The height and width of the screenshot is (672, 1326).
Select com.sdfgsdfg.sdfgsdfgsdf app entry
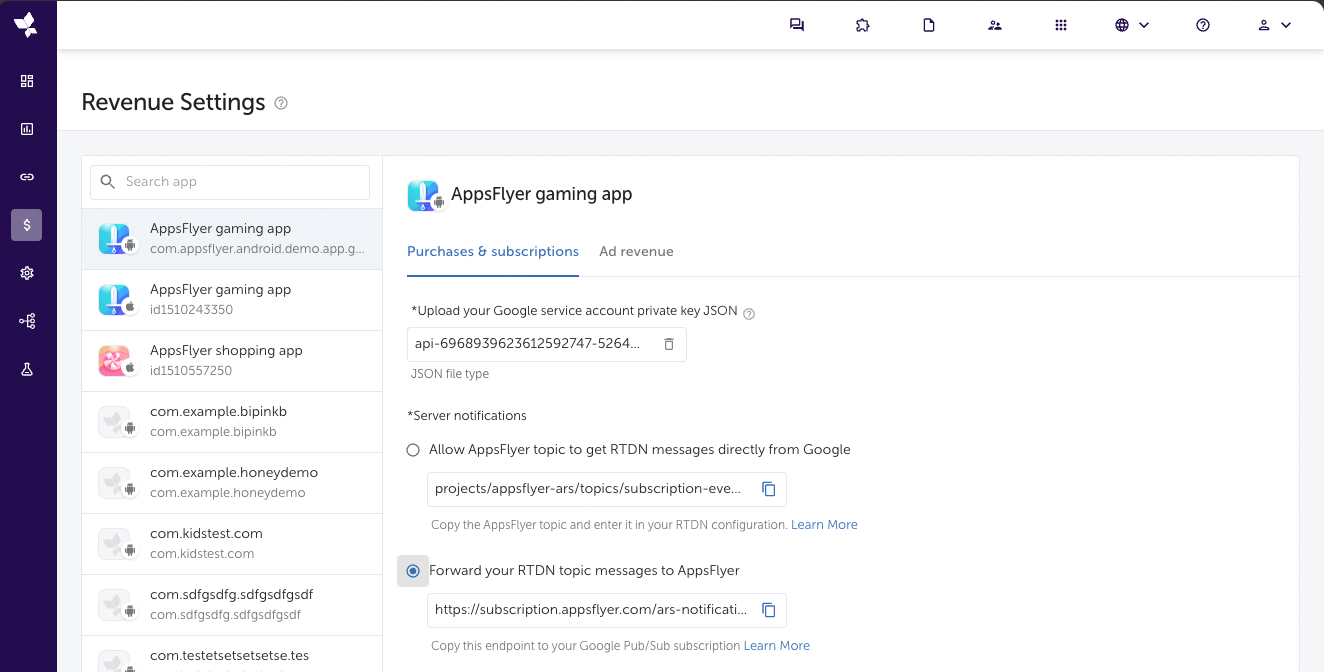[x=232, y=605]
